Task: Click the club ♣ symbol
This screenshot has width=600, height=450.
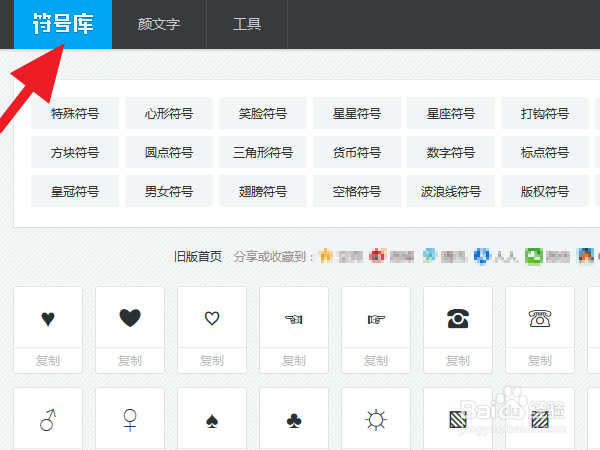Action: pyautogui.click(x=294, y=421)
